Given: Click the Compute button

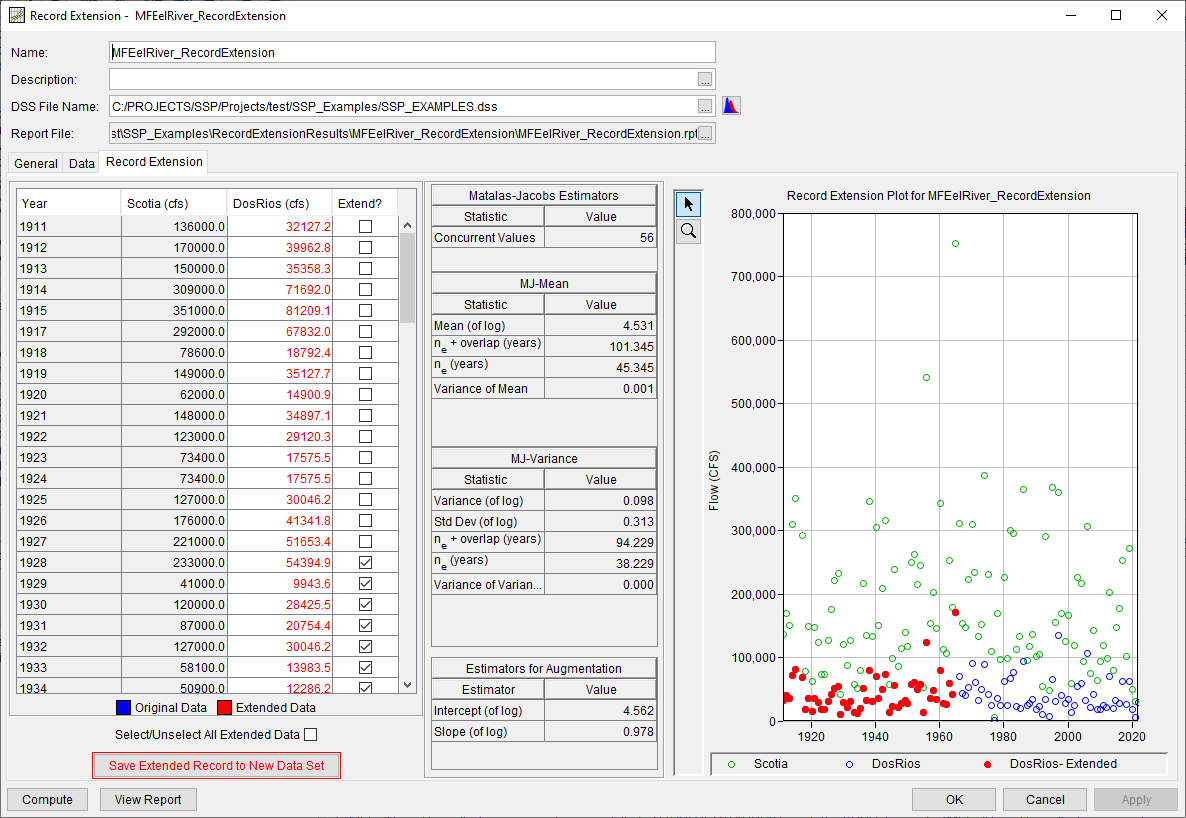Looking at the screenshot, I should pyautogui.click(x=48, y=800).
